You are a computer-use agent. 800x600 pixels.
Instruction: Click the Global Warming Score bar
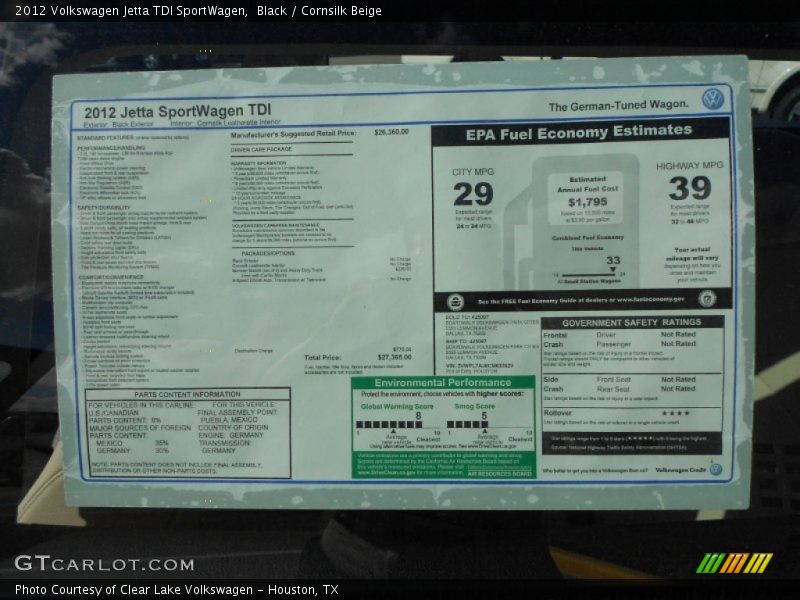[389, 424]
